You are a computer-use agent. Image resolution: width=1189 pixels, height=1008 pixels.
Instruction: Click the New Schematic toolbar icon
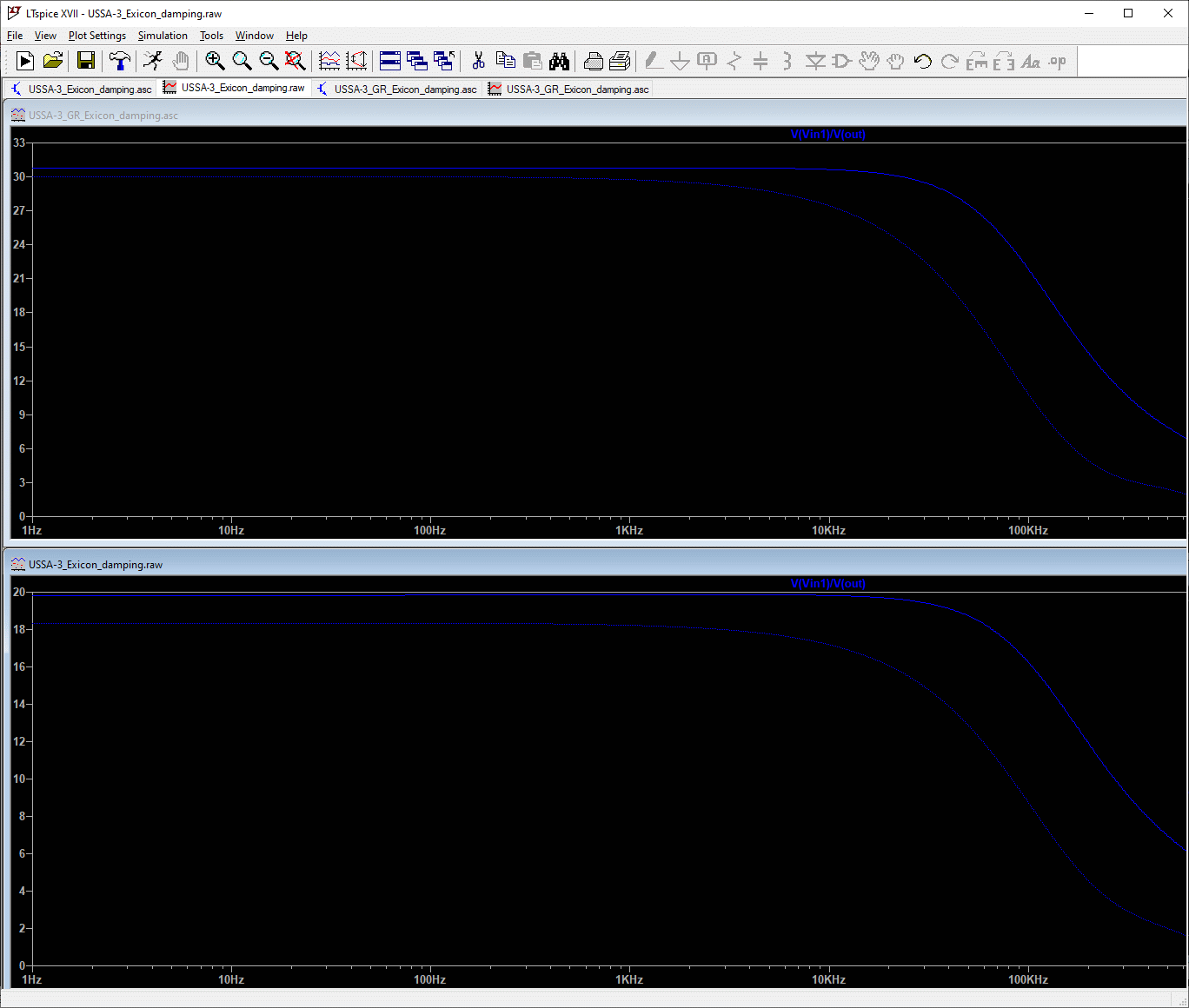(x=25, y=61)
